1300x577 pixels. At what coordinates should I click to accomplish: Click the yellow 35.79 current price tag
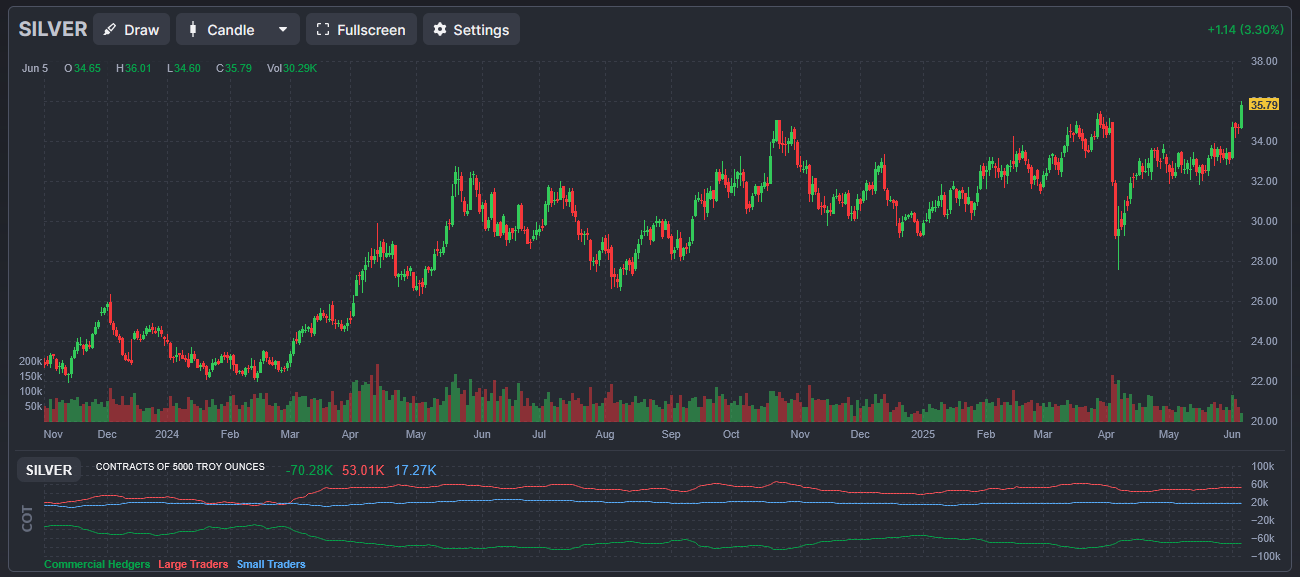coord(1265,104)
